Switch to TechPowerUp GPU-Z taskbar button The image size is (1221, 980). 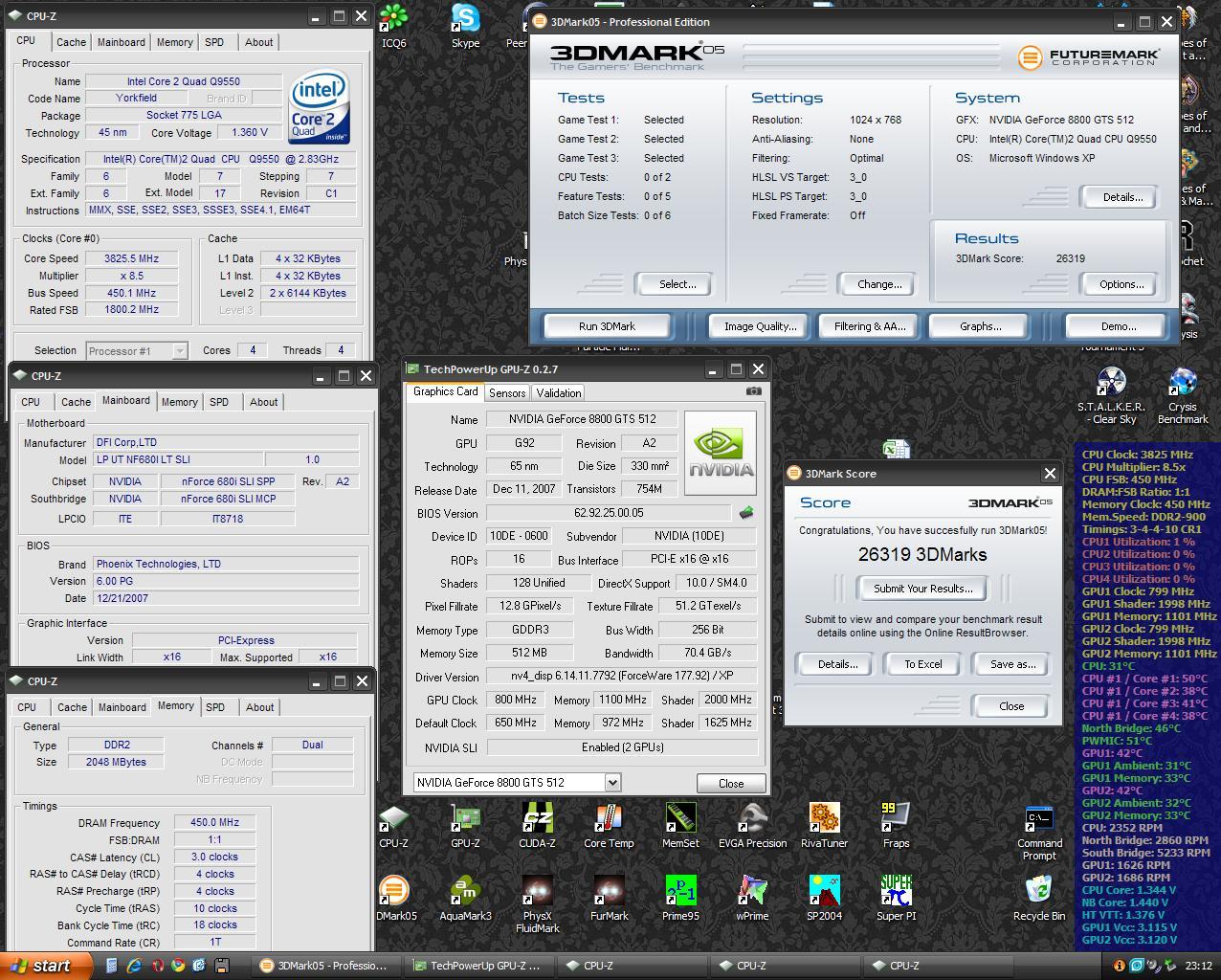[x=478, y=966]
